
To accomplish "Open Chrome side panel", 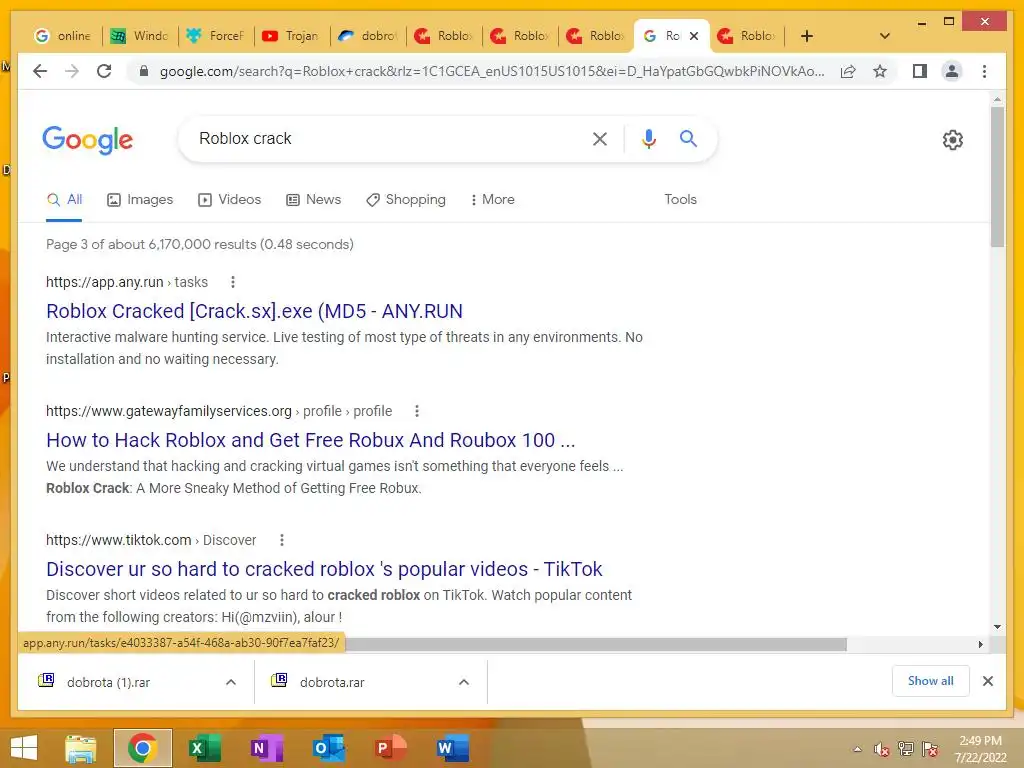I will point(920,71).
